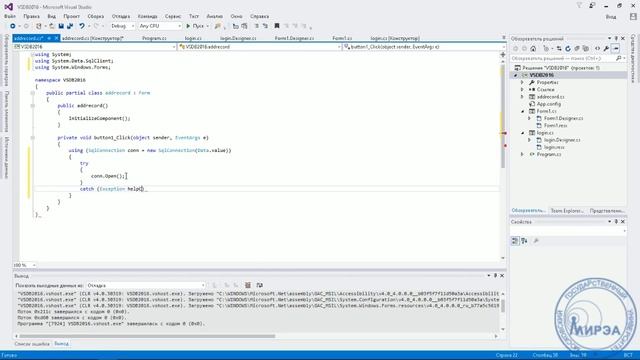Image resolution: width=640 pixels, height=360 pixels.
Task: Click the Open File toolbar icon
Action: click(x=52, y=26)
